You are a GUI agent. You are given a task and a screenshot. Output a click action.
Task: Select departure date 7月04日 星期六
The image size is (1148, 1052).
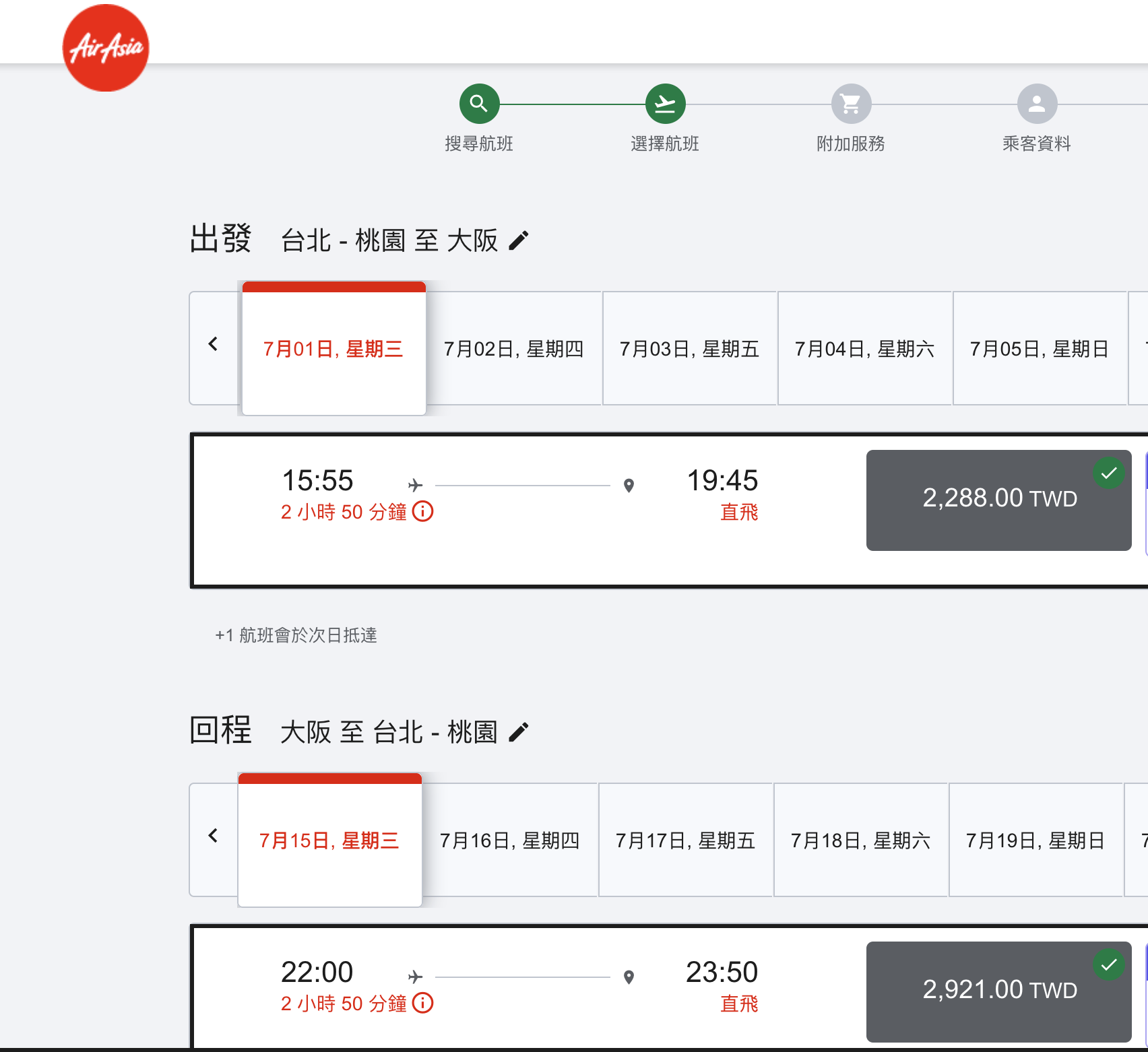864,349
